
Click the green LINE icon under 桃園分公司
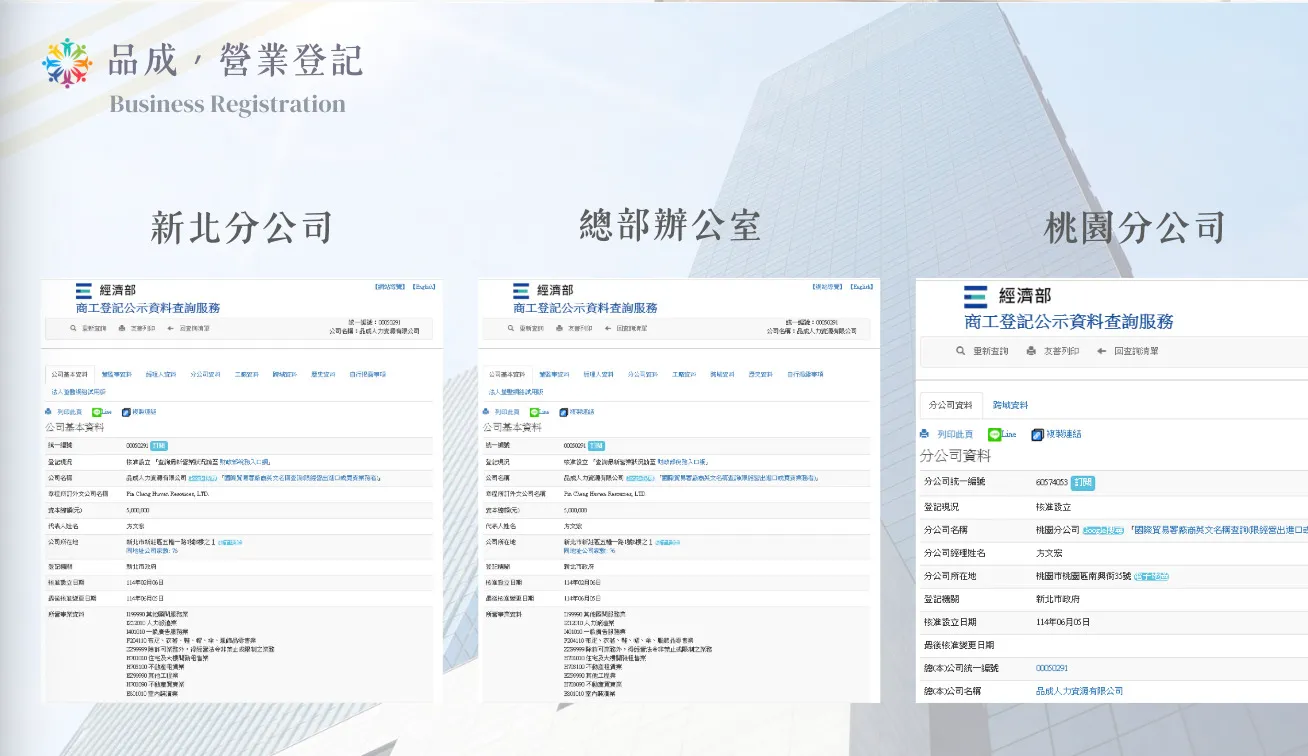(994, 434)
